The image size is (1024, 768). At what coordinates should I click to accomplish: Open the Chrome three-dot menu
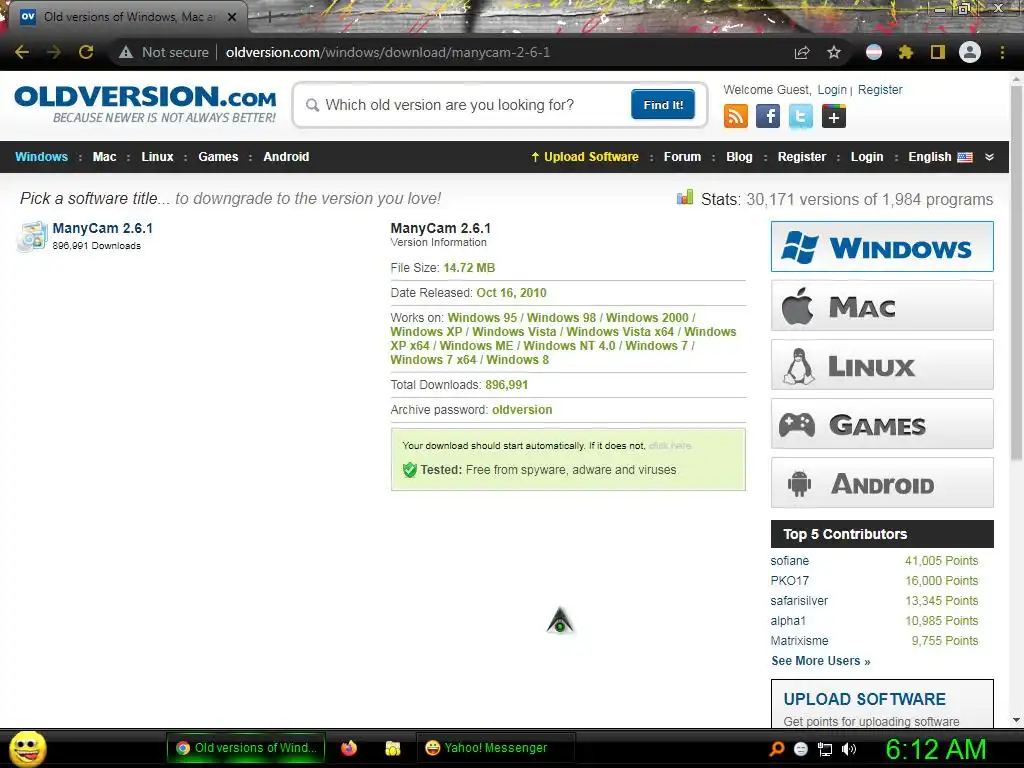[x=1002, y=52]
